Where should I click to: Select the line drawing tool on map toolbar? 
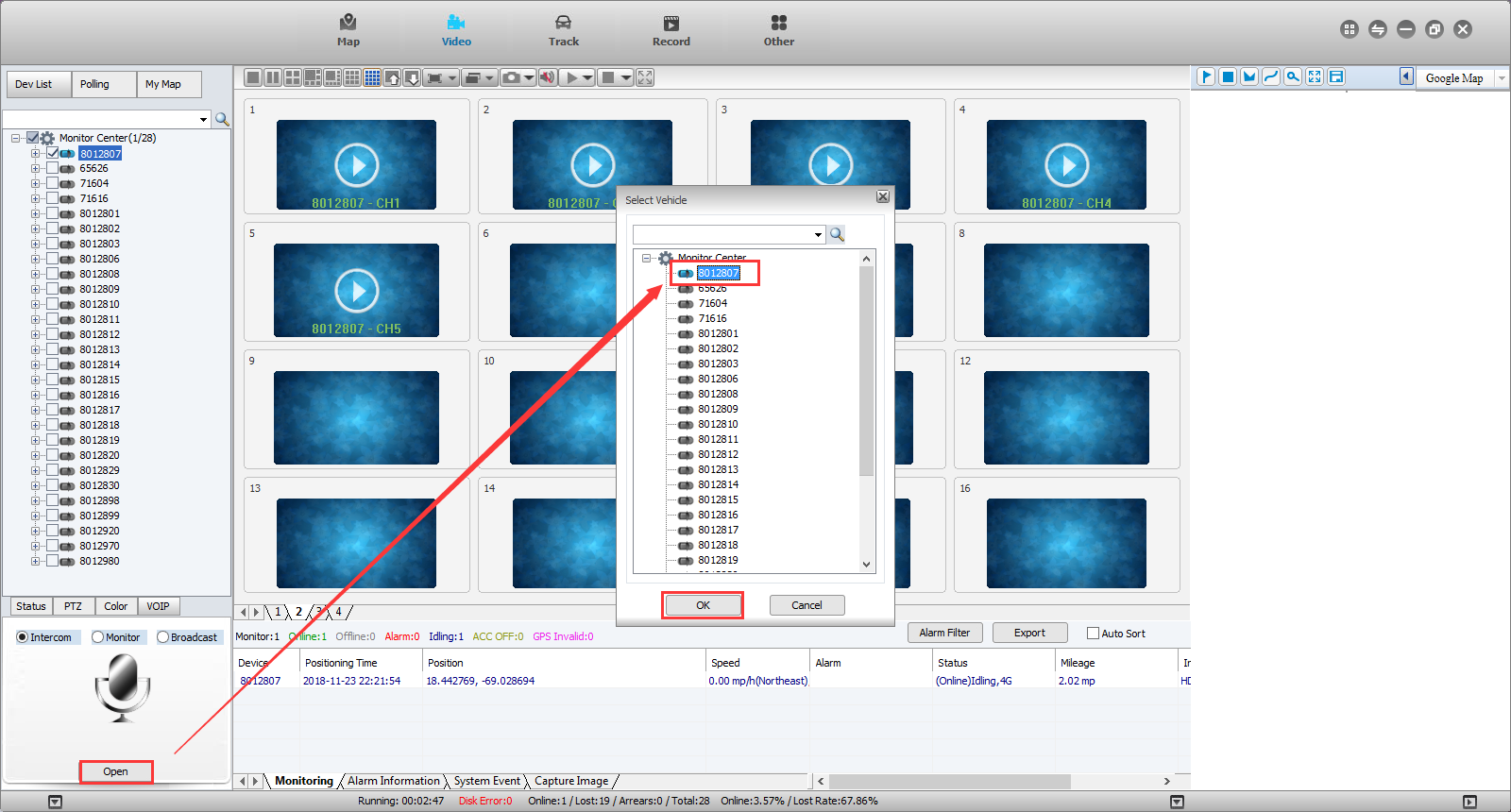(1271, 76)
